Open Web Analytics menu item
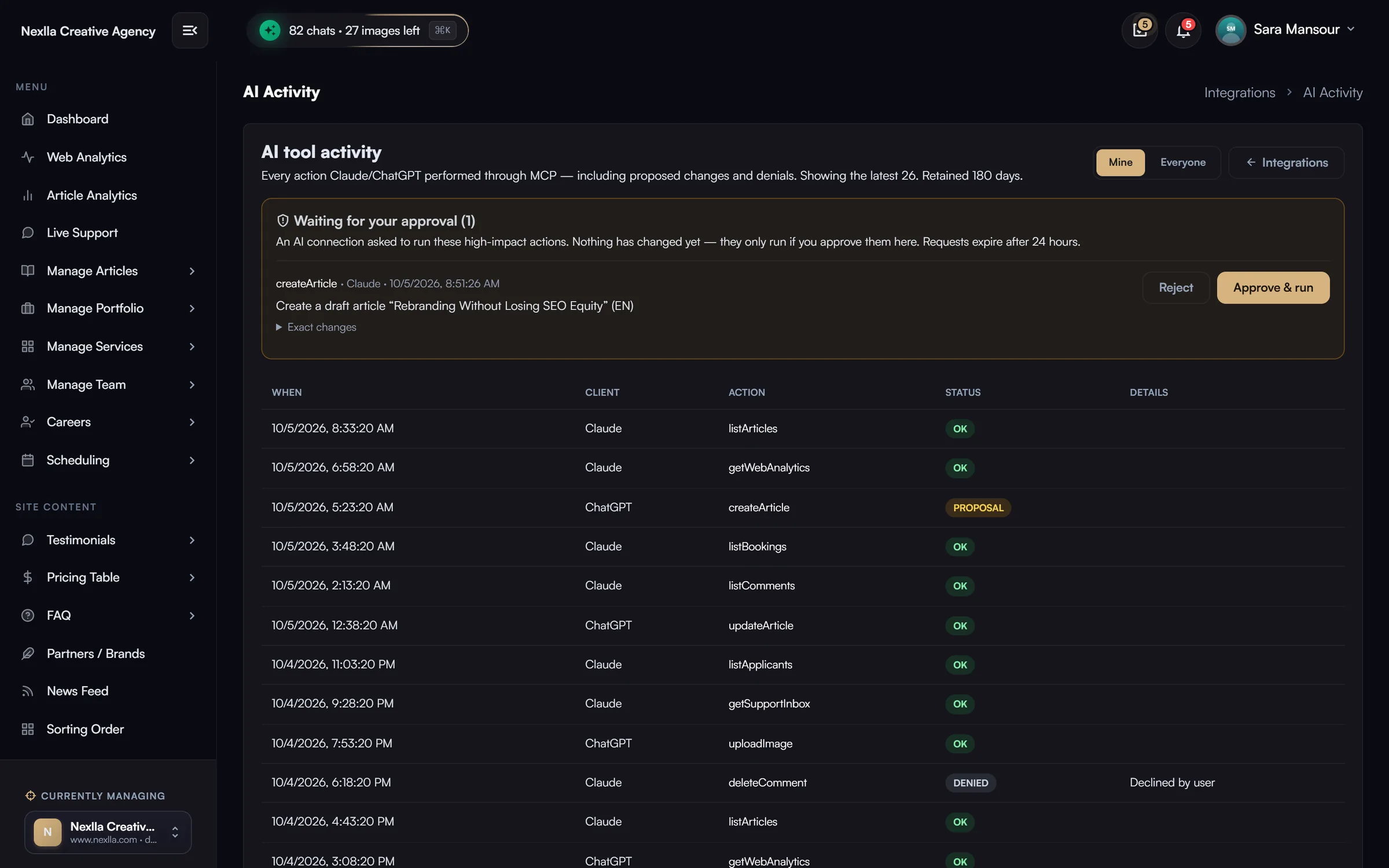 pyautogui.click(x=108, y=157)
